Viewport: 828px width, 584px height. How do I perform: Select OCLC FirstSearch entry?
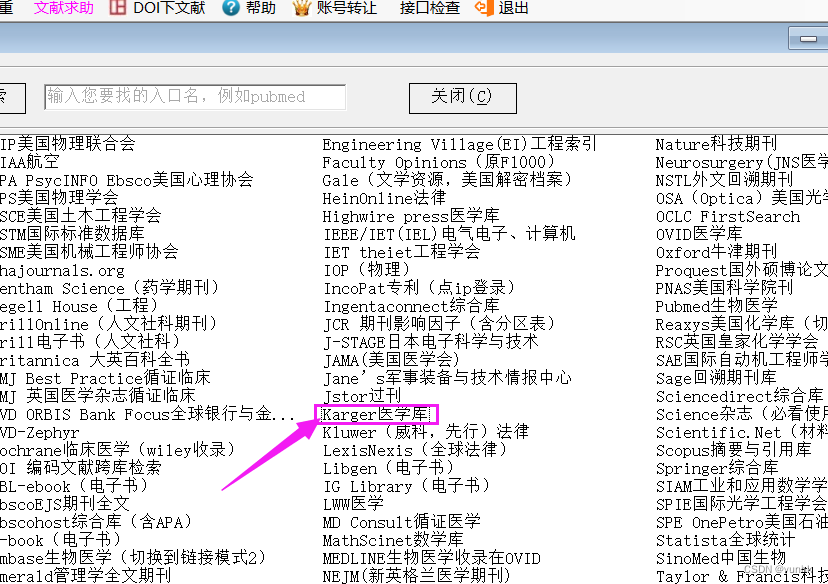[728, 216]
